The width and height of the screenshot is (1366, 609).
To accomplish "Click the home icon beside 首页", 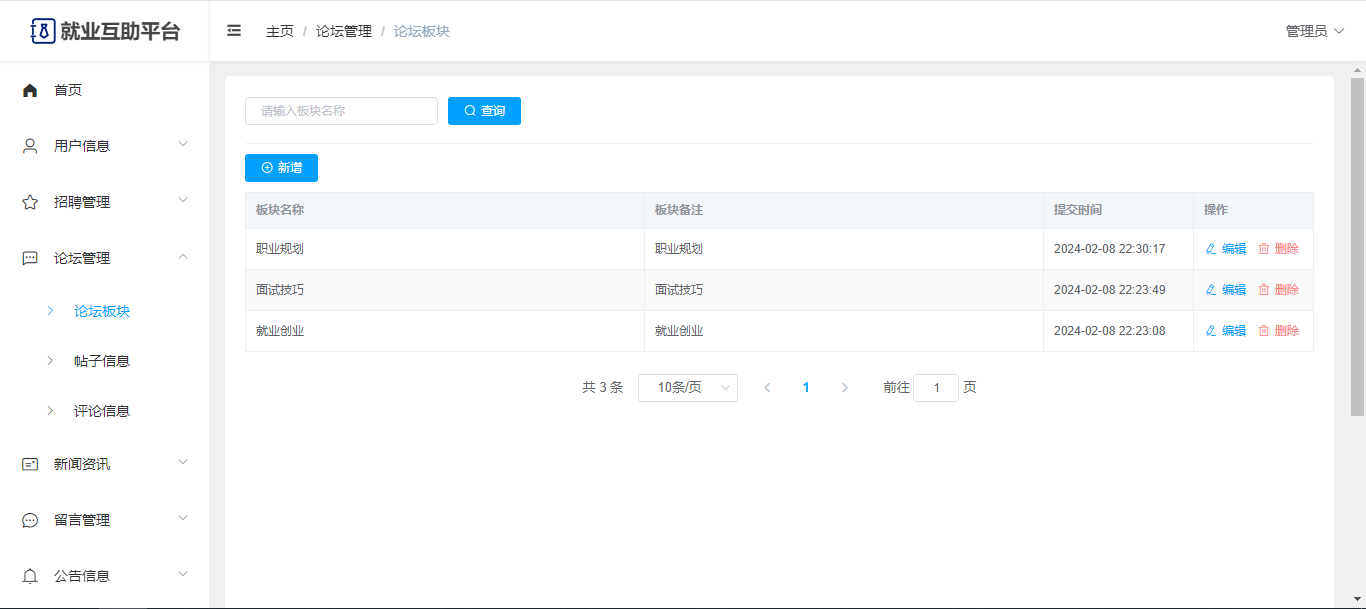I will [30, 90].
